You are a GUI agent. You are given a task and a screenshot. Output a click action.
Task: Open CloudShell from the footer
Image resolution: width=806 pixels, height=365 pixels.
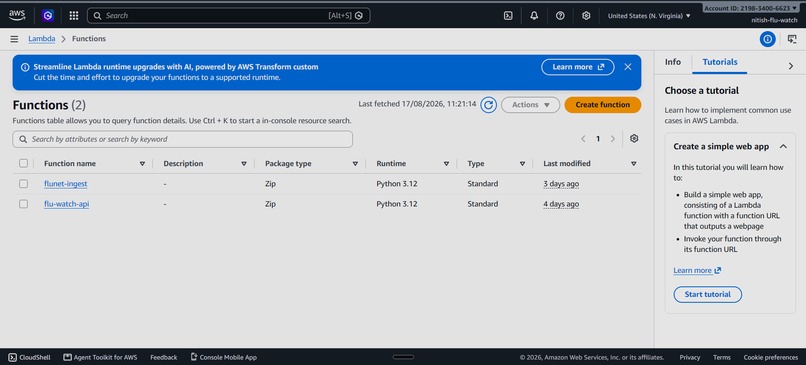coord(29,357)
